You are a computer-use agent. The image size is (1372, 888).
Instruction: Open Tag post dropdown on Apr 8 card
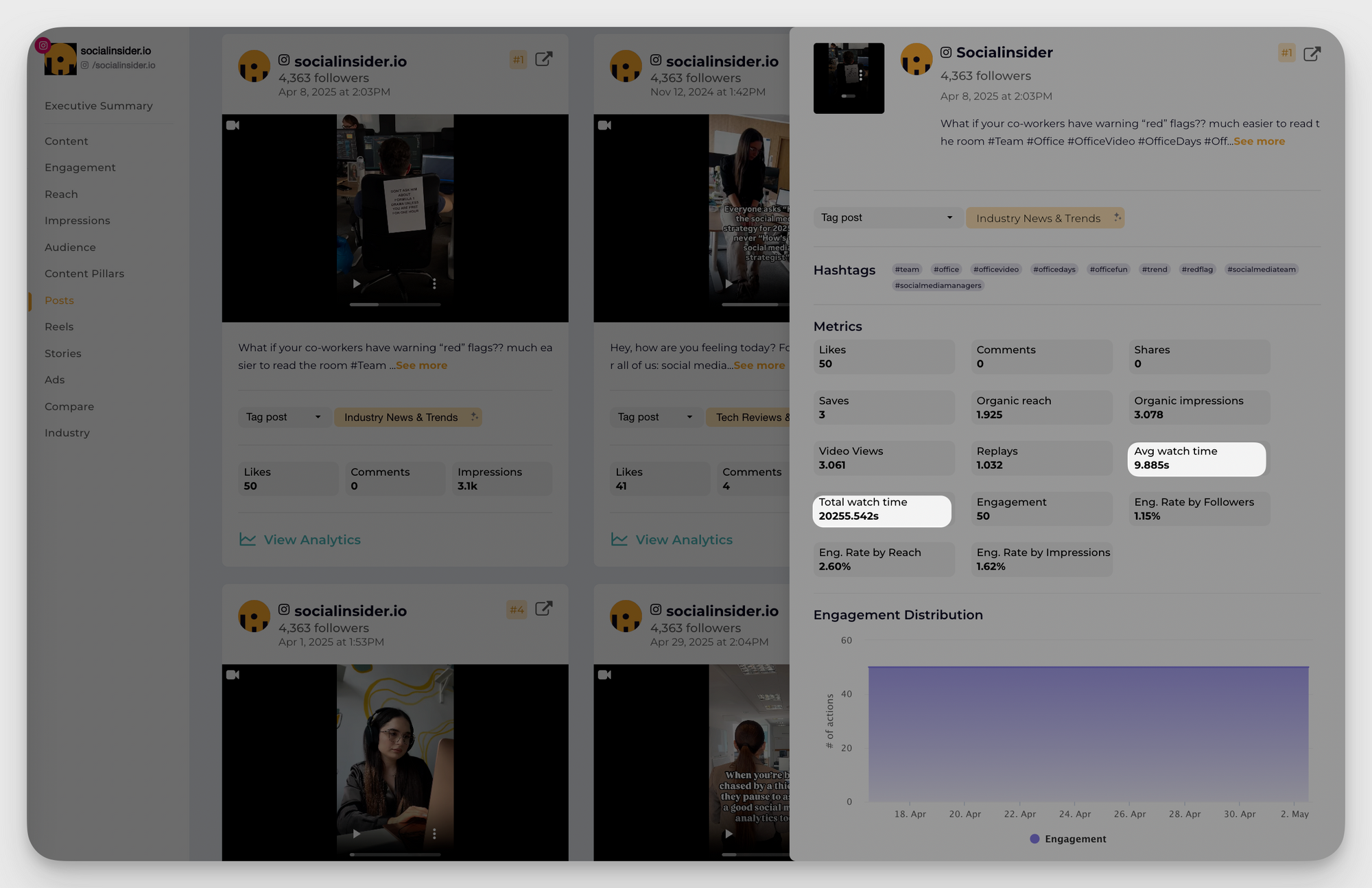[283, 417]
